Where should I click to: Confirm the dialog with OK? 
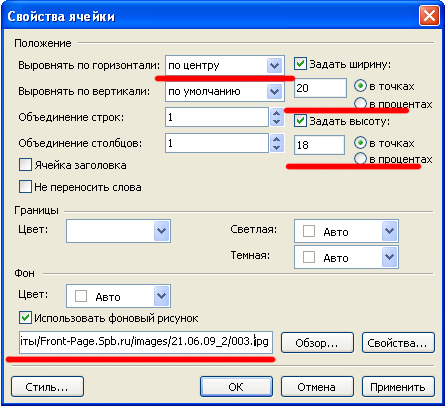pyautogui.click(x=236, y=387)
